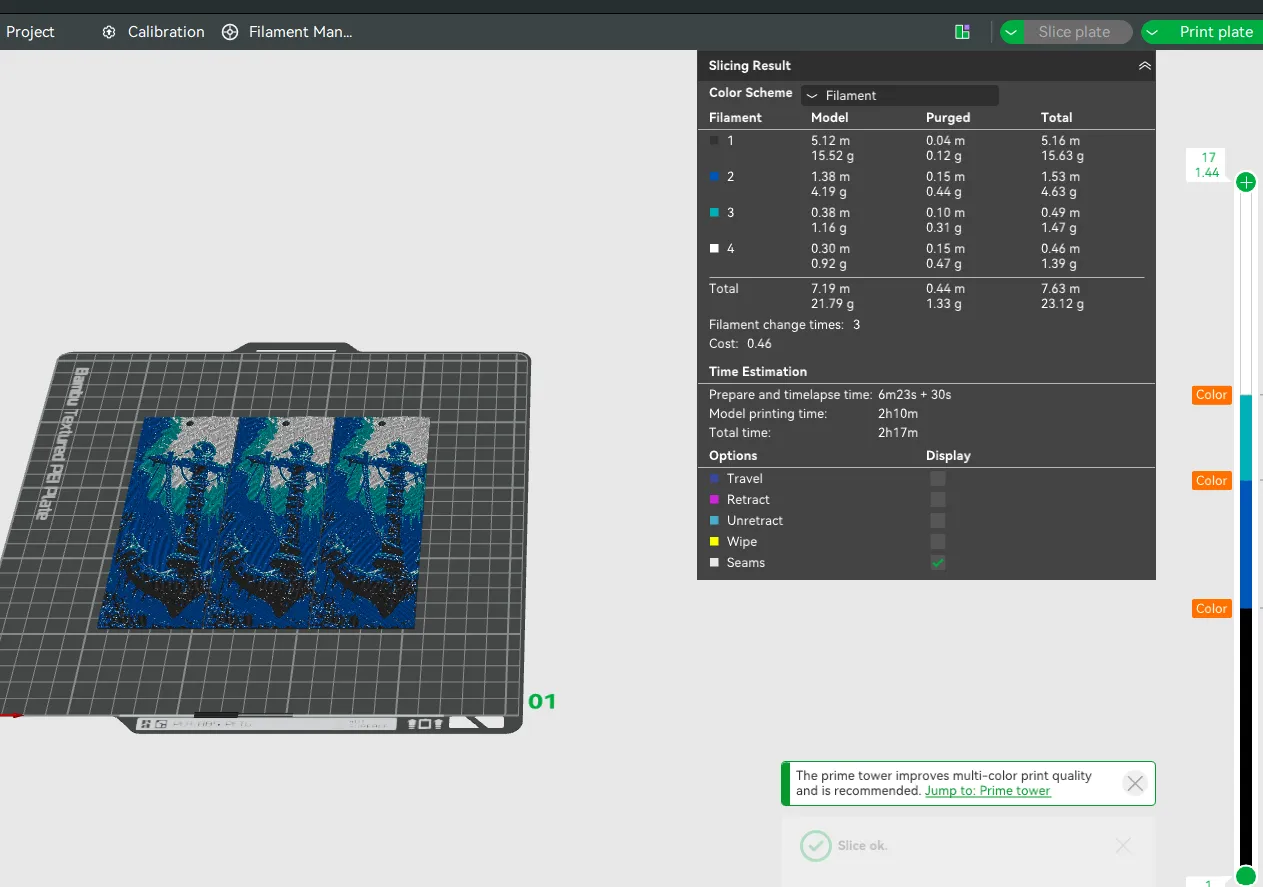
Task: Open the Color Scheme dropdown
Action: tap(899, 95)
